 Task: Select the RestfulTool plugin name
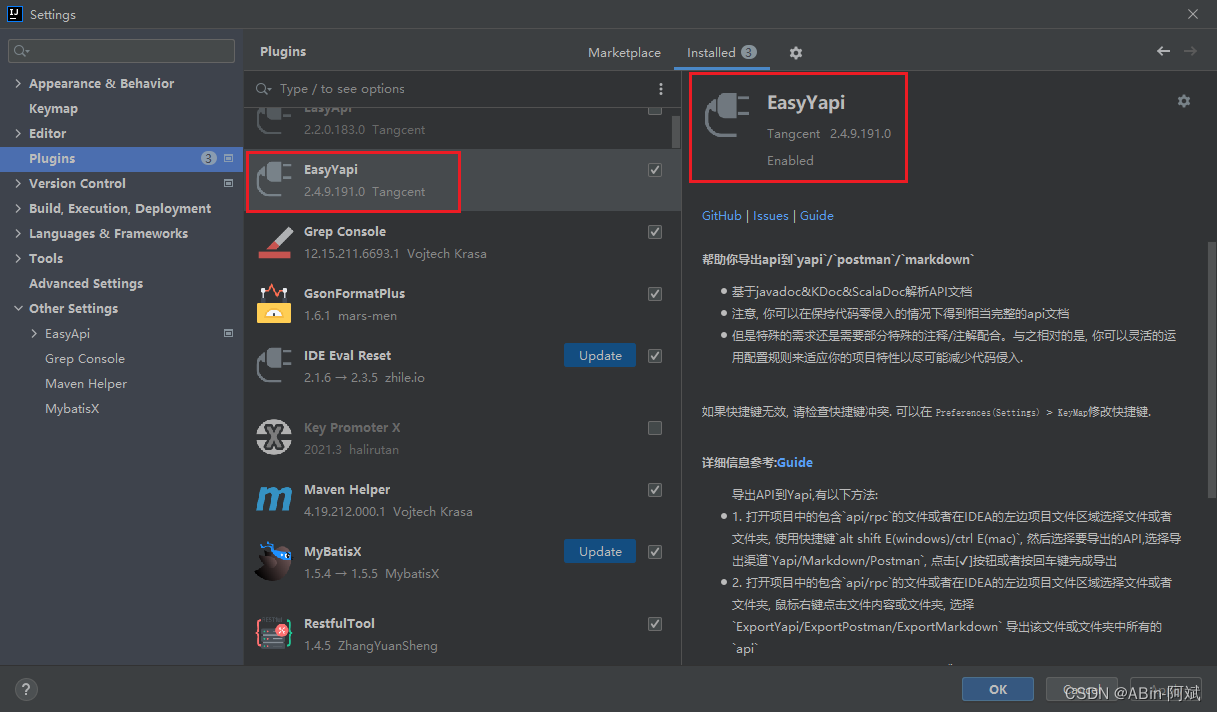click(x=339, y=624)
